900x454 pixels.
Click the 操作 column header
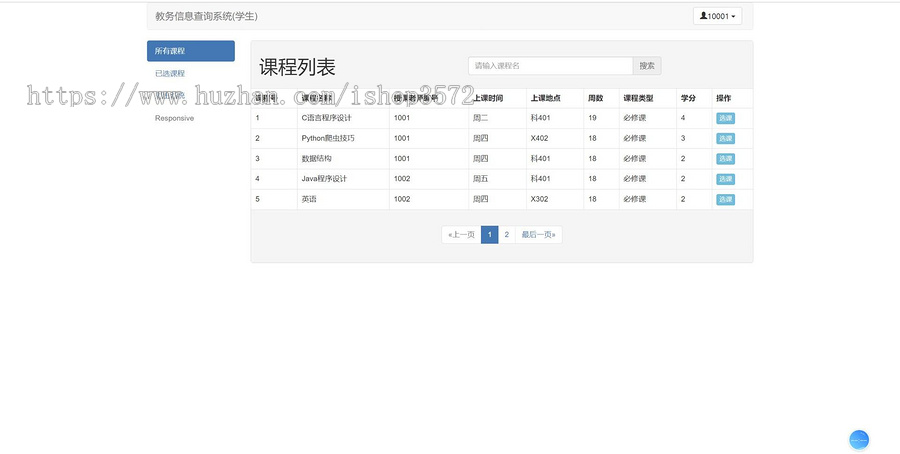pos(724,98)
